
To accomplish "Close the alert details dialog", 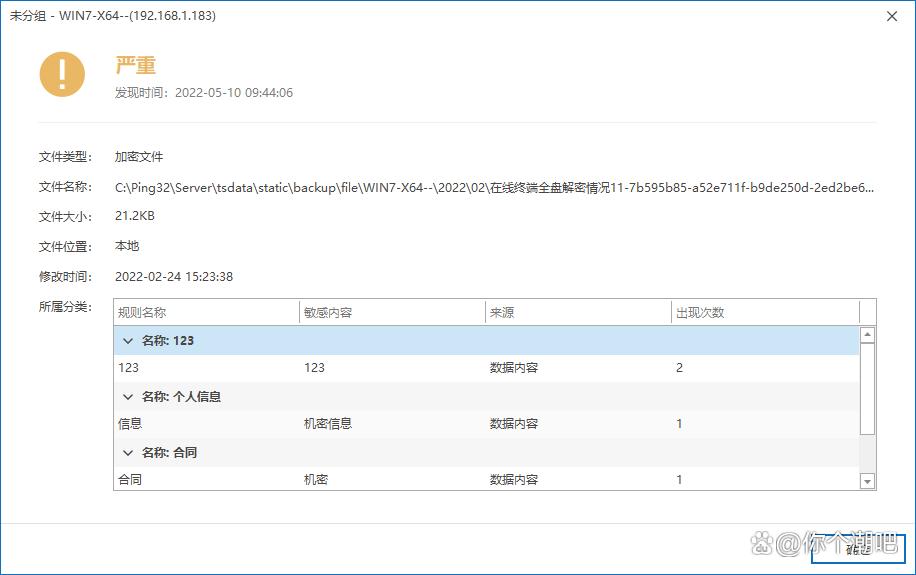I will click(x=891, y=16).
